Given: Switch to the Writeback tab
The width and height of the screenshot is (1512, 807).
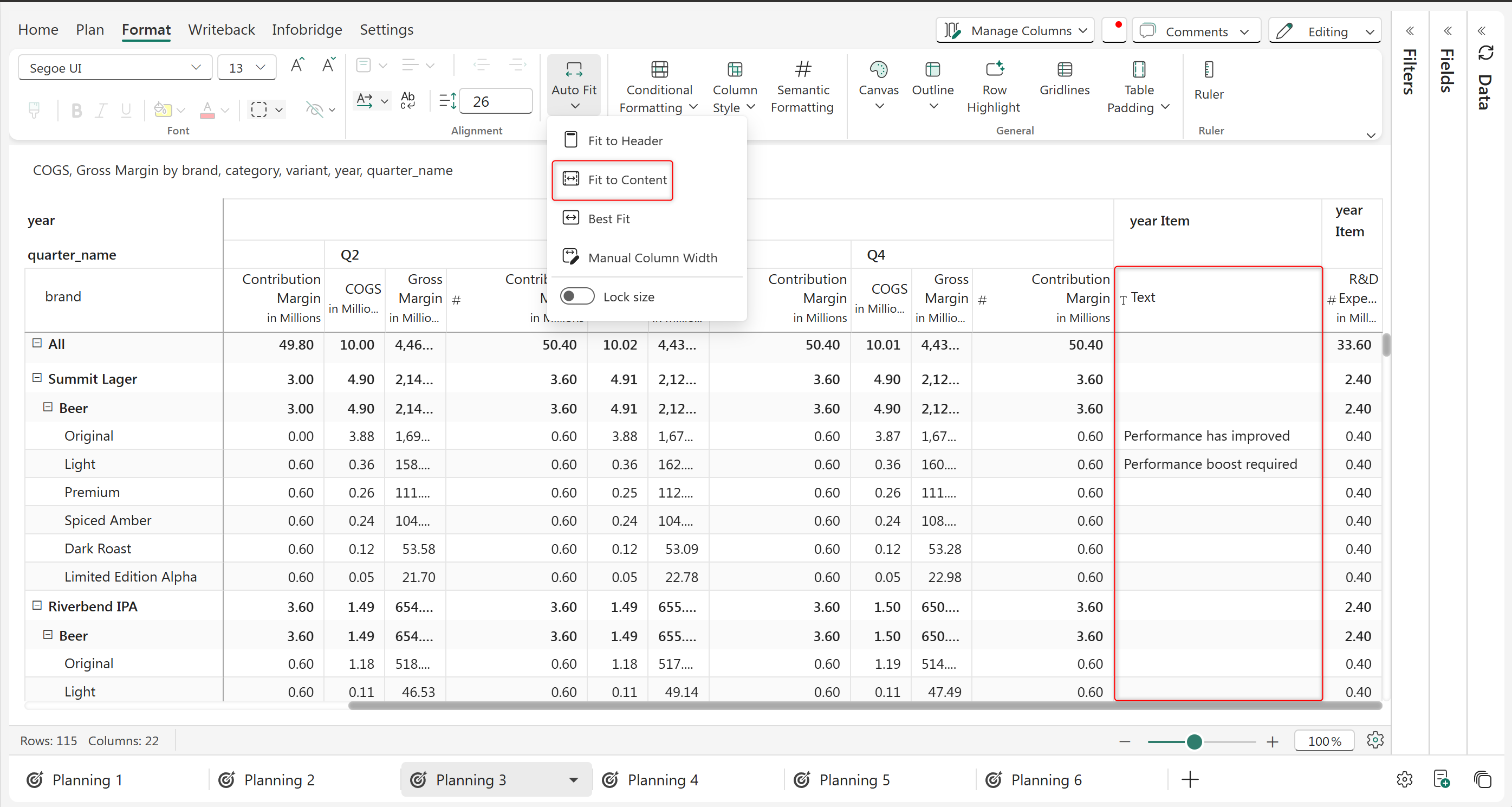Looking at the screenshot, I should point(221,29).
